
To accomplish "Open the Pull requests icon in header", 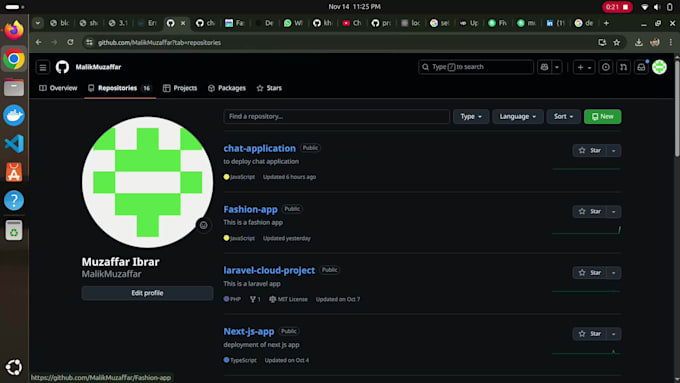I will point(624,67).
